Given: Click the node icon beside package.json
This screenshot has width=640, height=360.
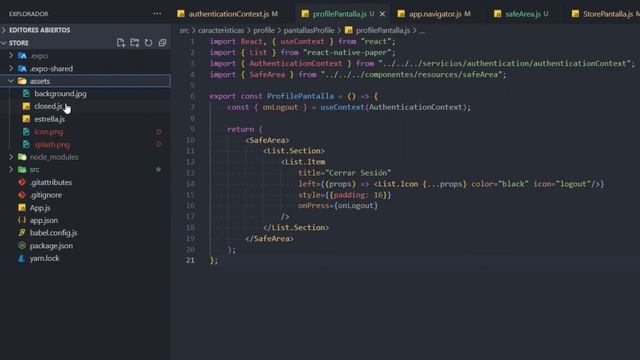Looking at the screenshot, I should click(x=22, y=246).
